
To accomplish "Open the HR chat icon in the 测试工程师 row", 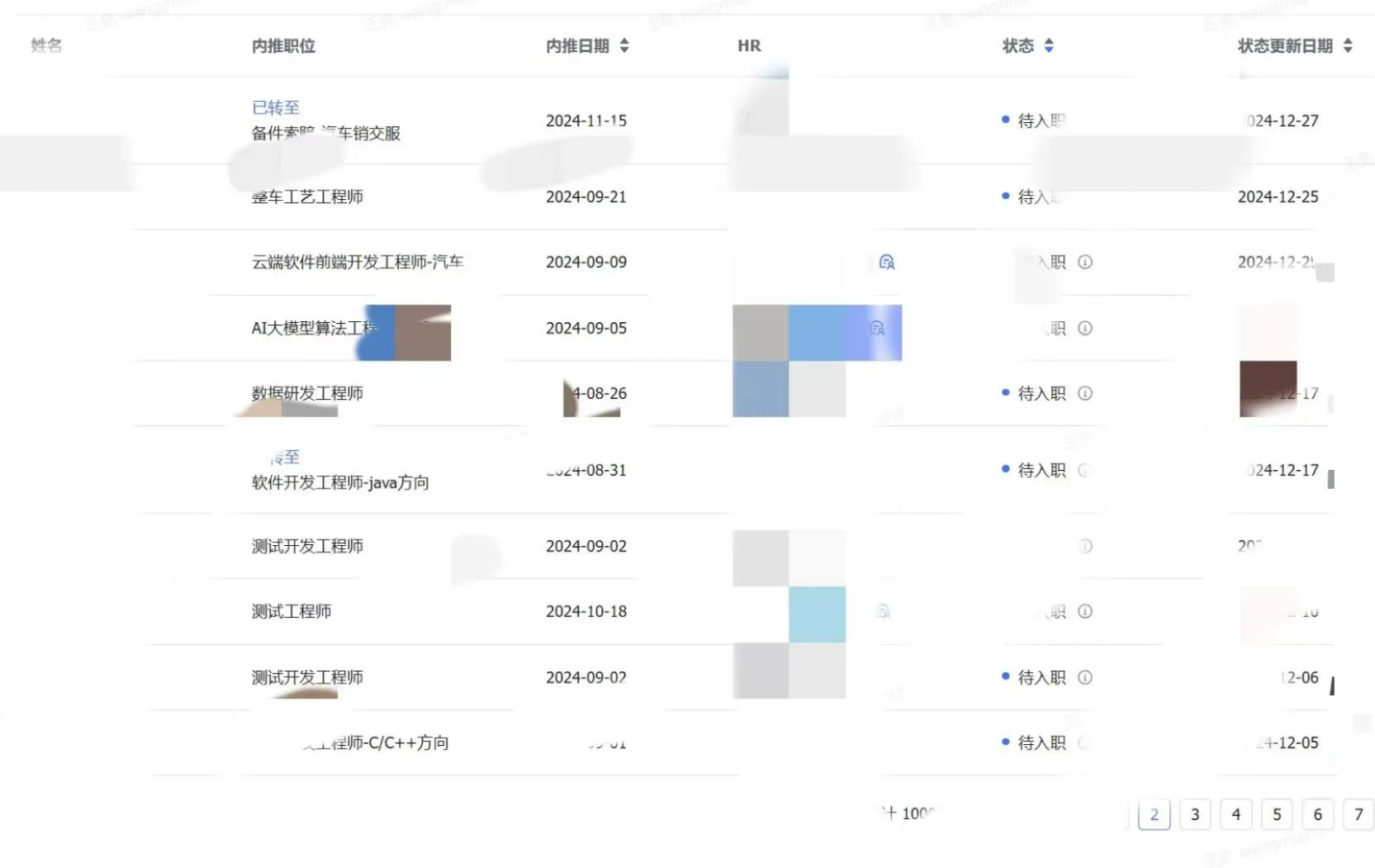I will pos(882,611).
